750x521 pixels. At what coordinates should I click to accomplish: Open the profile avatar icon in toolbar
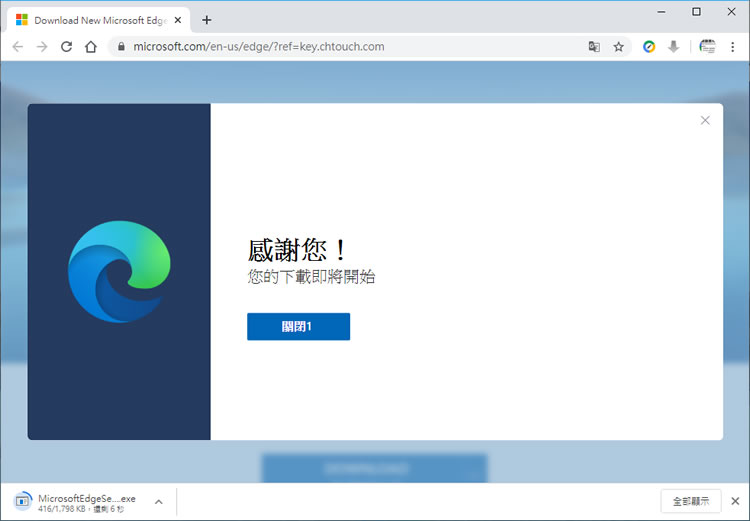(707, 46)
